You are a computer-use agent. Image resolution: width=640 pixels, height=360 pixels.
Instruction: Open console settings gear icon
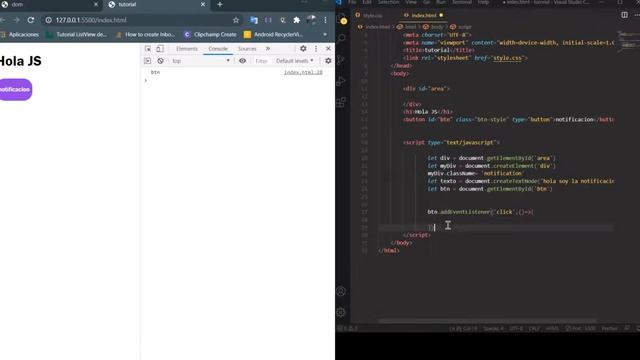pyautogui.click(x=328, y=61)
